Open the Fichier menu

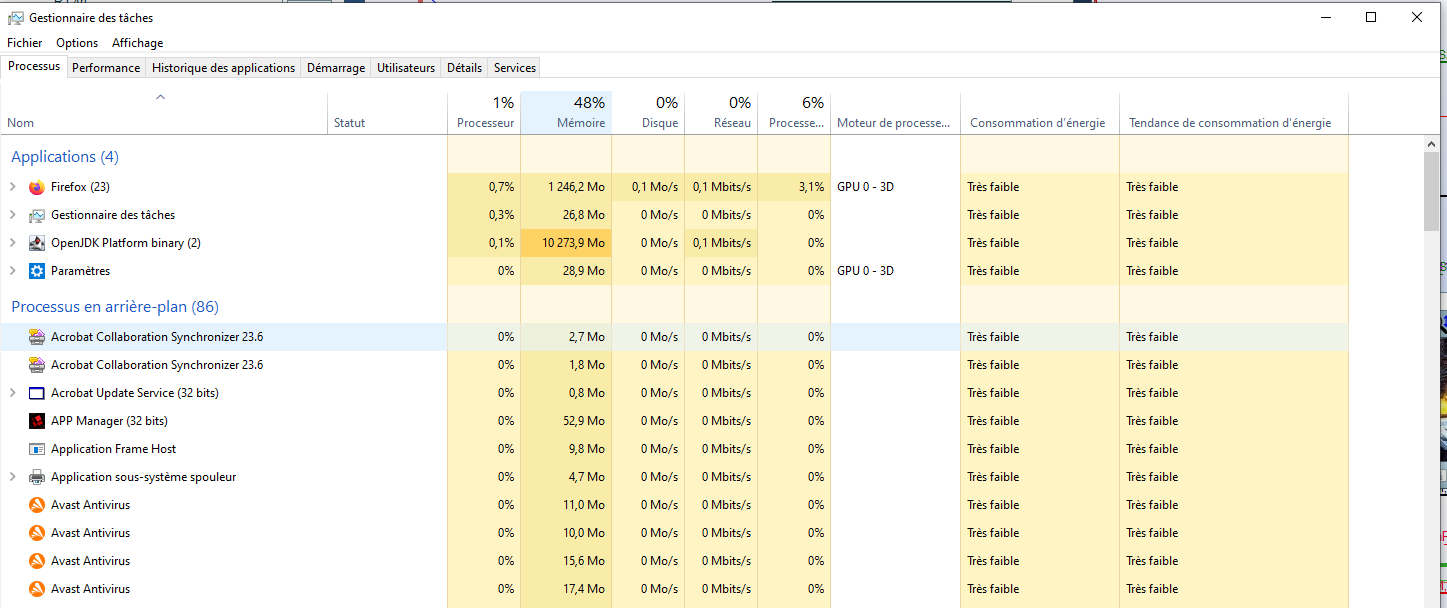point(25,43)
